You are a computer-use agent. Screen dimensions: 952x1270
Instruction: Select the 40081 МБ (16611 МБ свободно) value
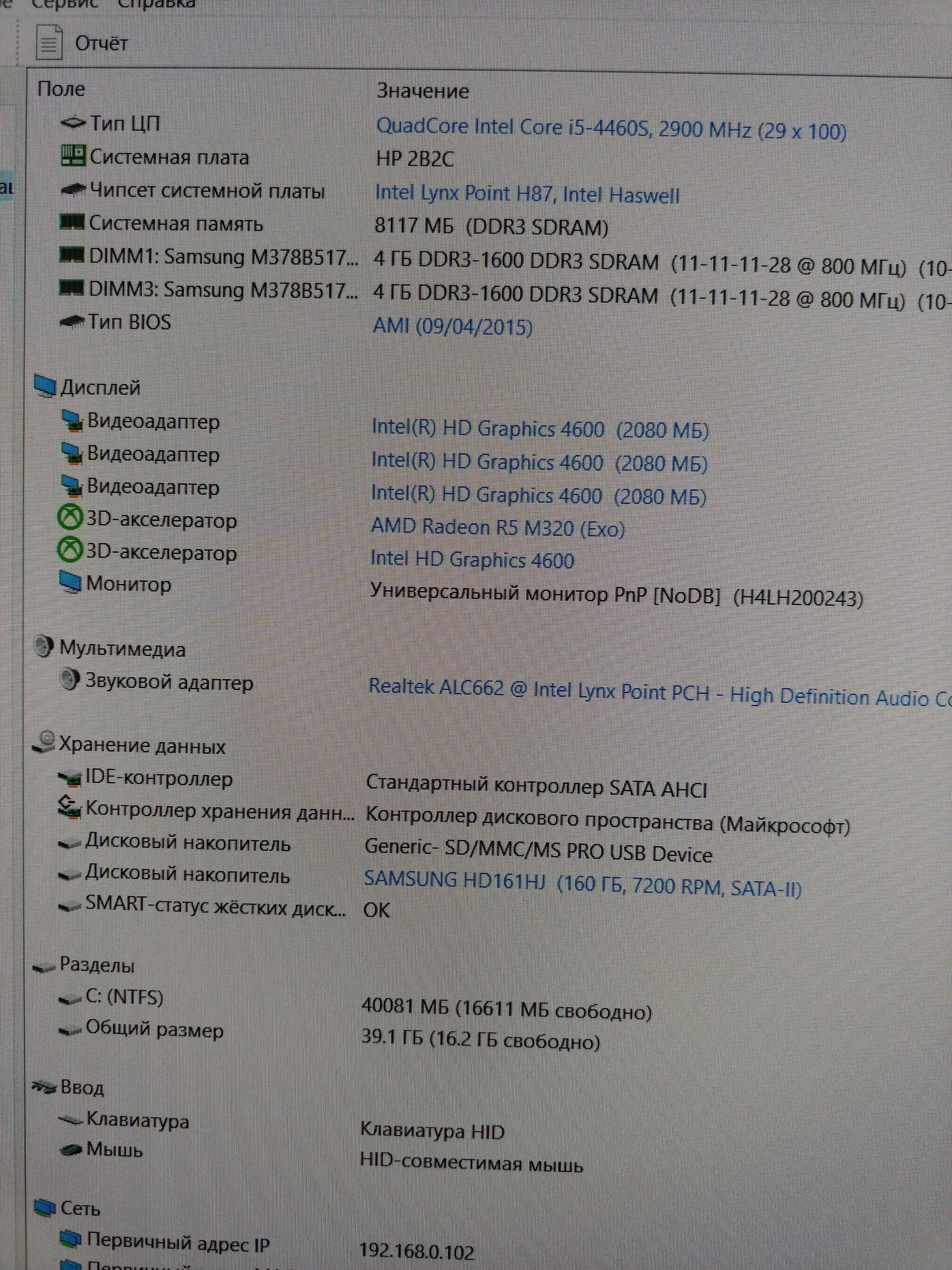pyautogui.click(x=506, y=1009)
